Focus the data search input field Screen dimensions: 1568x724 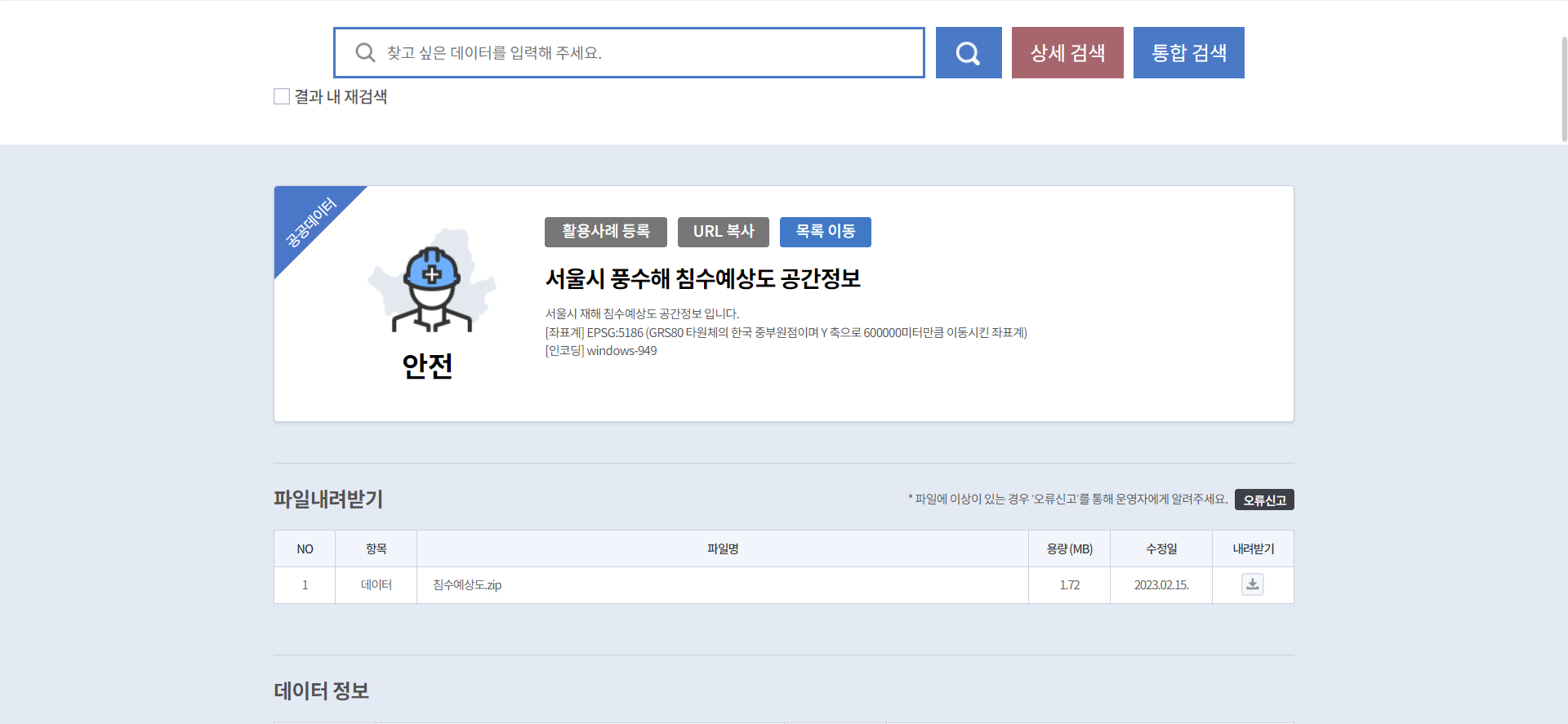629,53
